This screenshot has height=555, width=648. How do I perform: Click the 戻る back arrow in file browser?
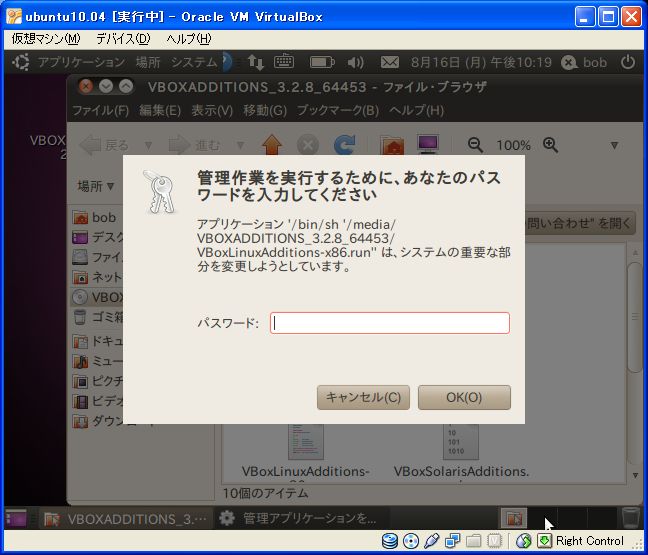(104, 145)
